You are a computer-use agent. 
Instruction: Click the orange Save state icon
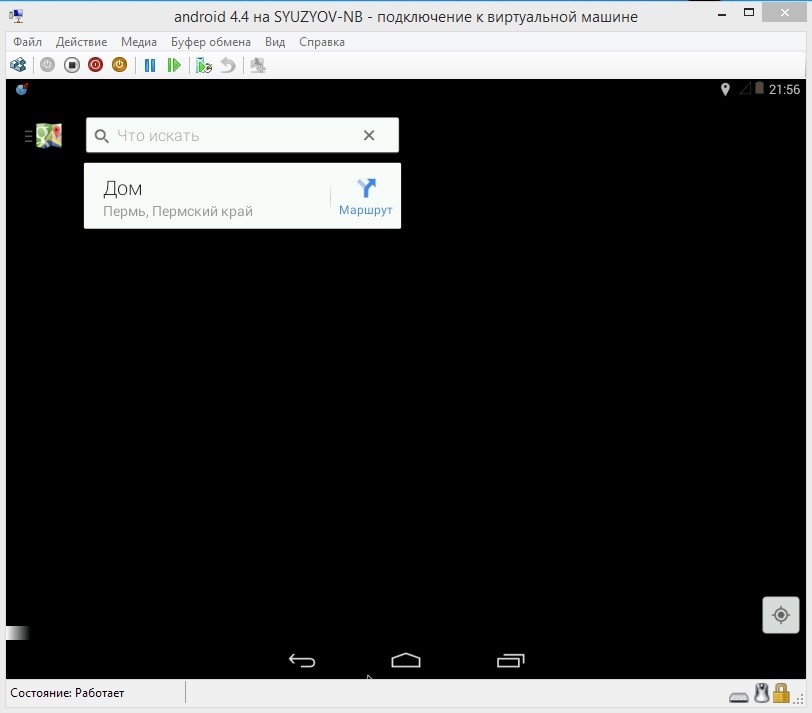(x=119, y=65)
